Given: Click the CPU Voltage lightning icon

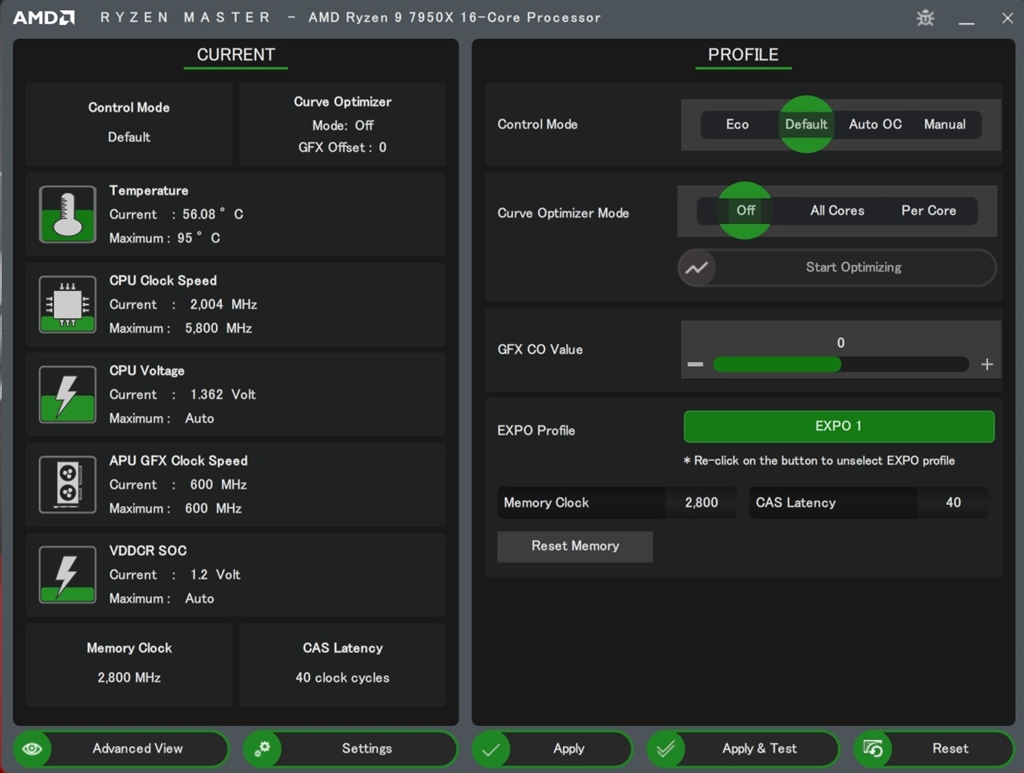Looking at the screenshot, I should pos(67,394).
